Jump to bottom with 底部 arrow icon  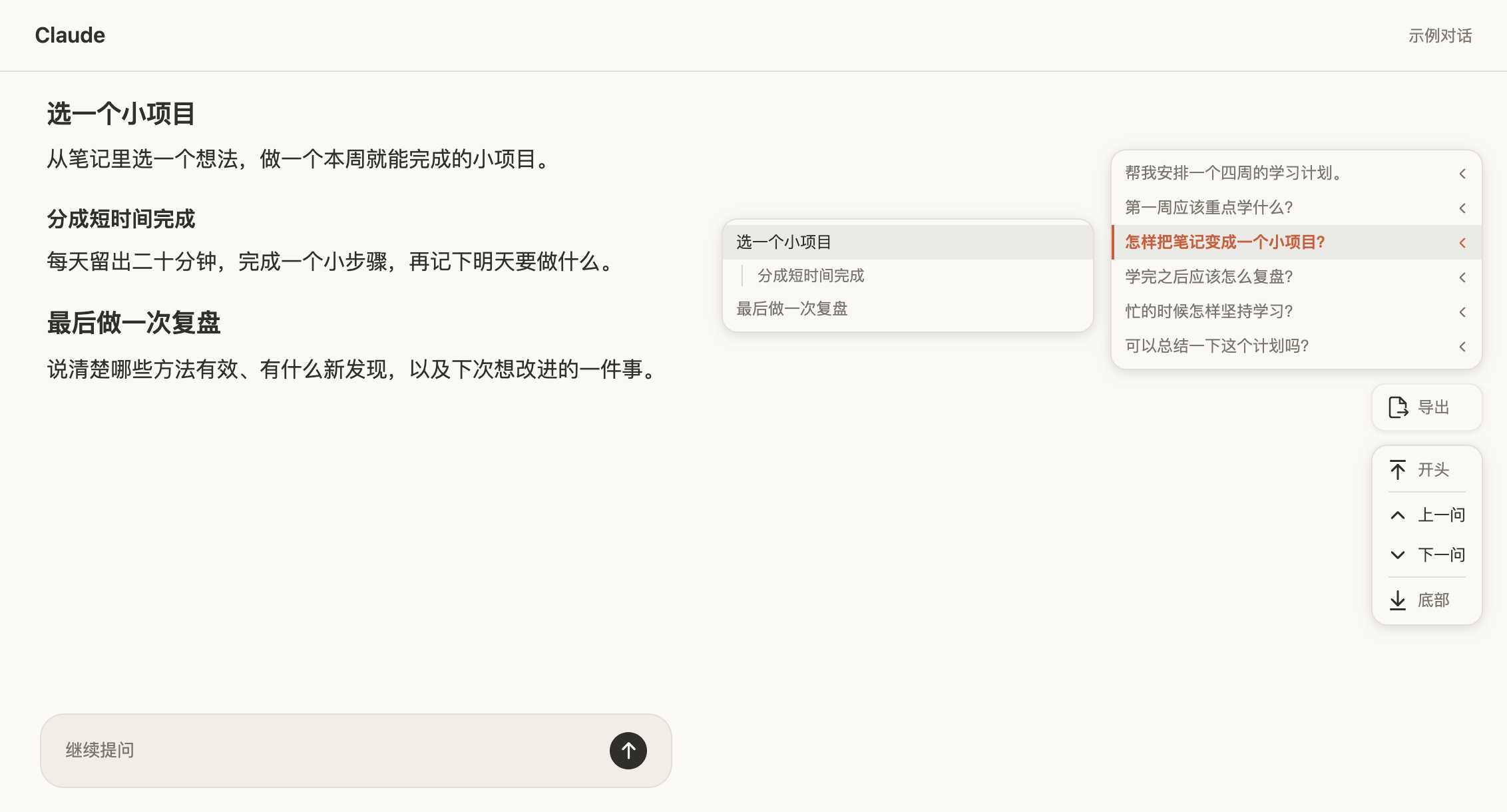tap(1398, 600)
